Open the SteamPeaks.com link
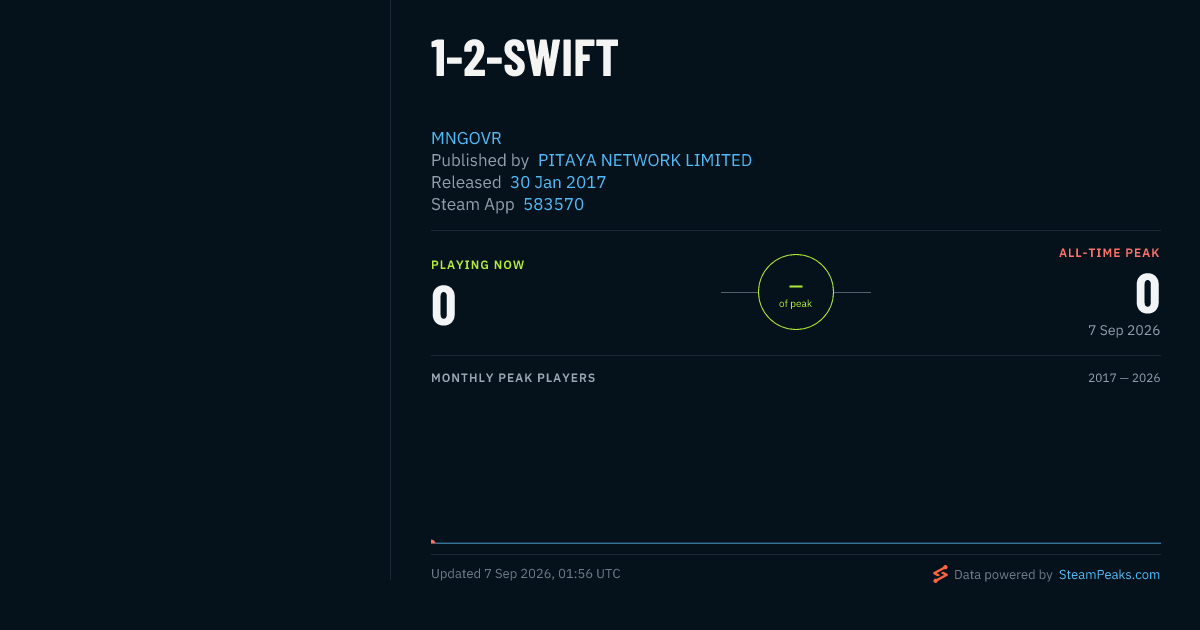Image resolution: width=1200 pixels, height=630 pixels. 1109,575
